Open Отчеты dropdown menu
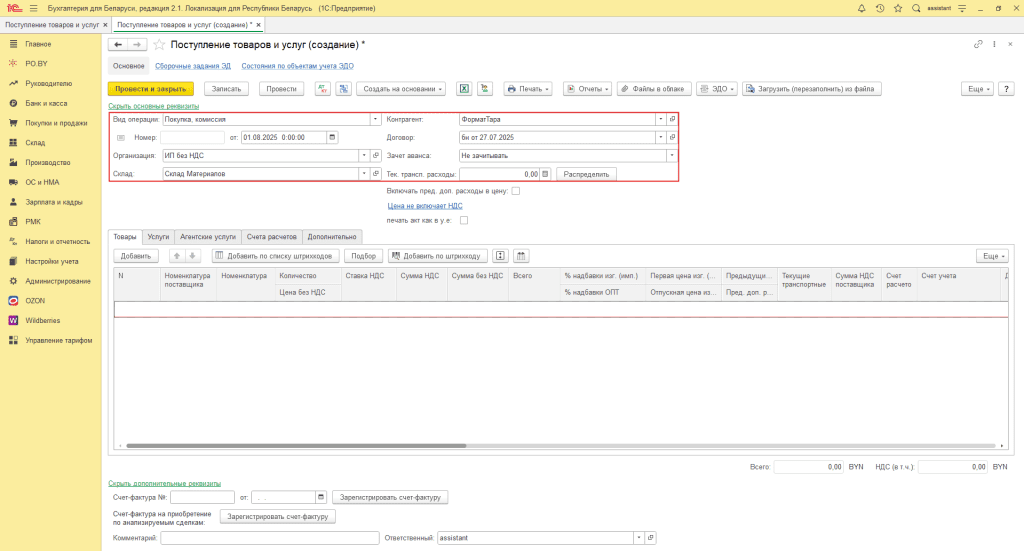This screenshot has height=551, width=1024. (588, 89)
